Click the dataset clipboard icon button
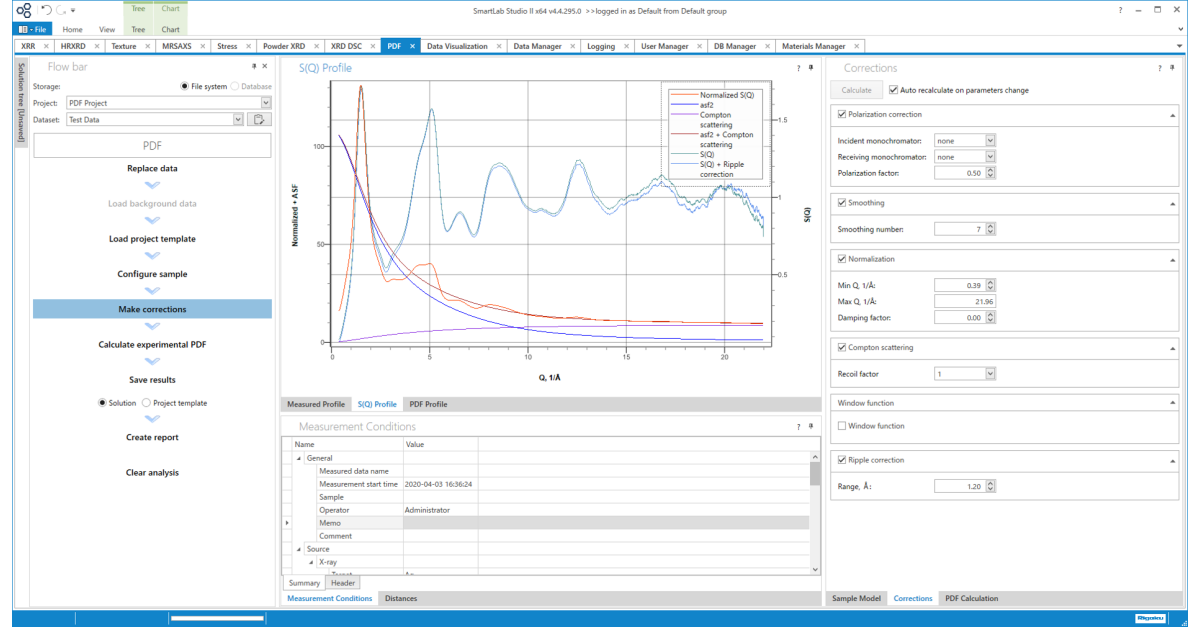1200x627 pixels. [x=260, y=120]
